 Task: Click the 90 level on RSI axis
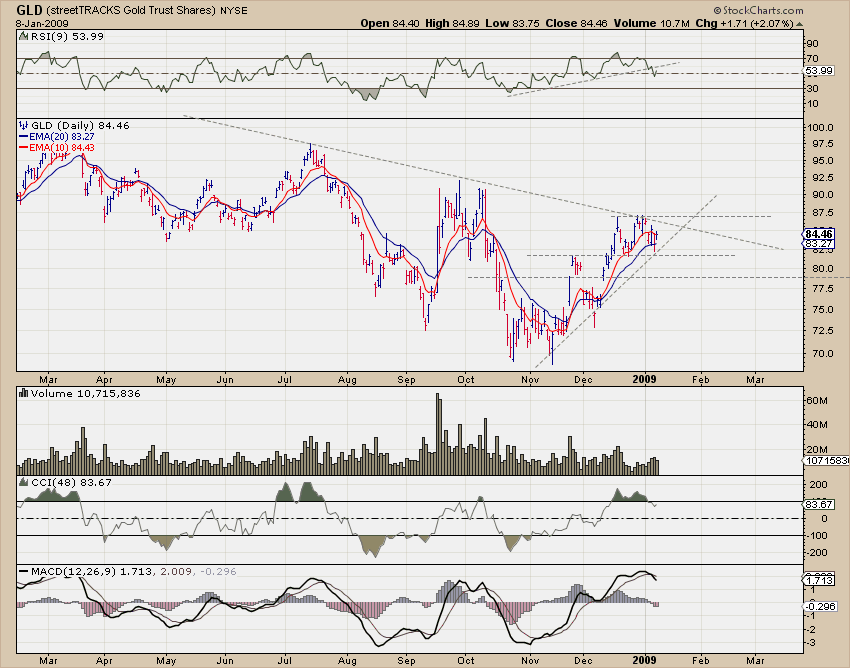click(812, 43)
